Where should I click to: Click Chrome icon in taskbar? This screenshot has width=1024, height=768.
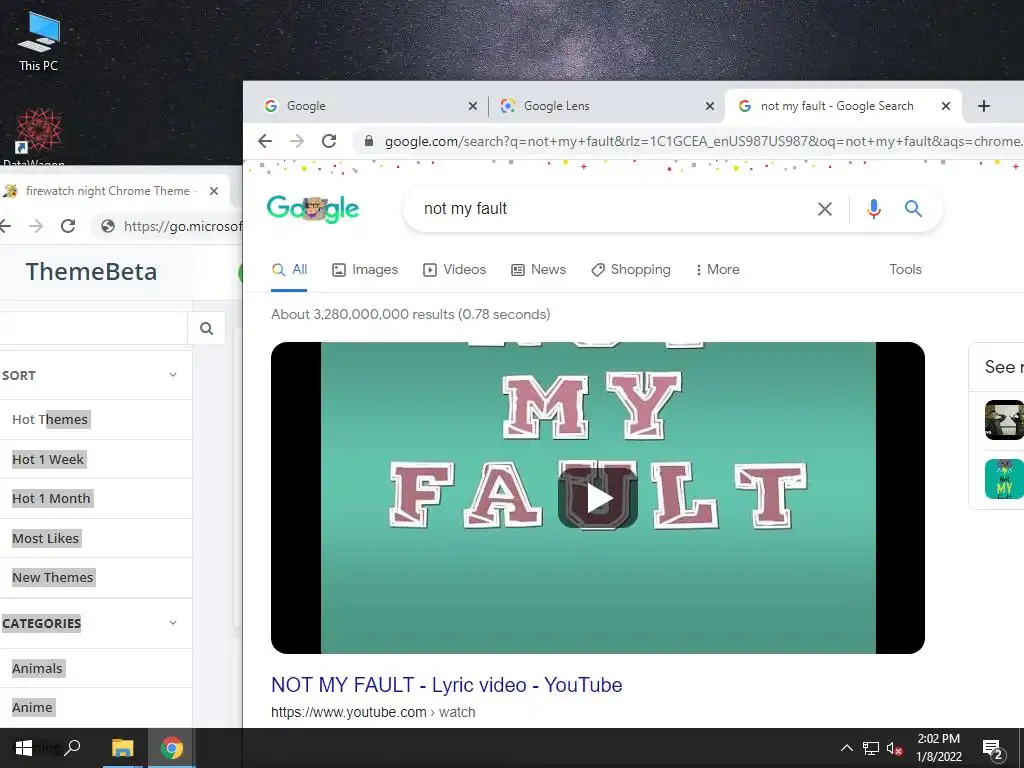172,748
